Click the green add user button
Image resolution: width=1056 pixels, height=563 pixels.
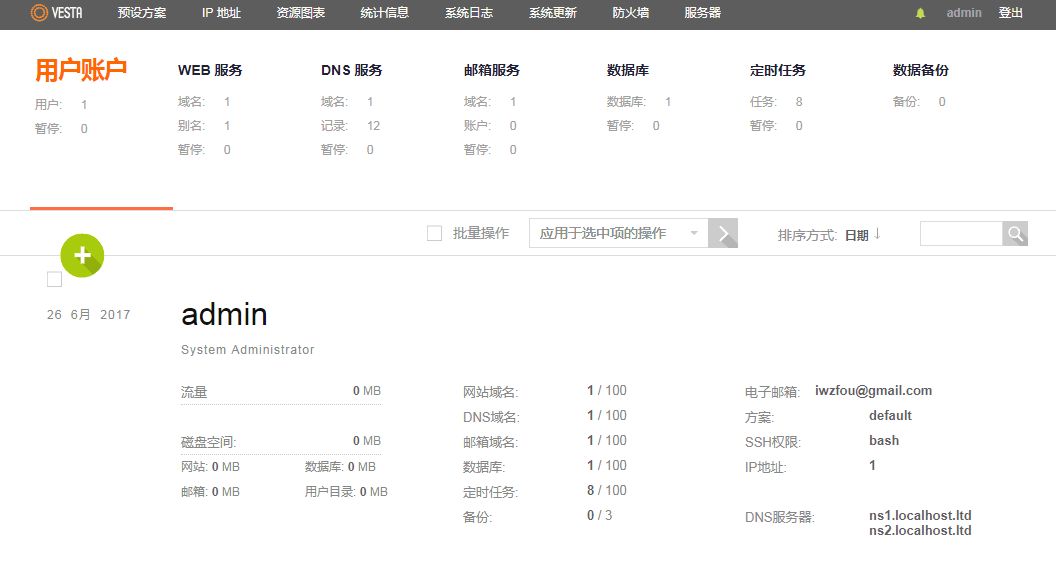tap(82, 256)
